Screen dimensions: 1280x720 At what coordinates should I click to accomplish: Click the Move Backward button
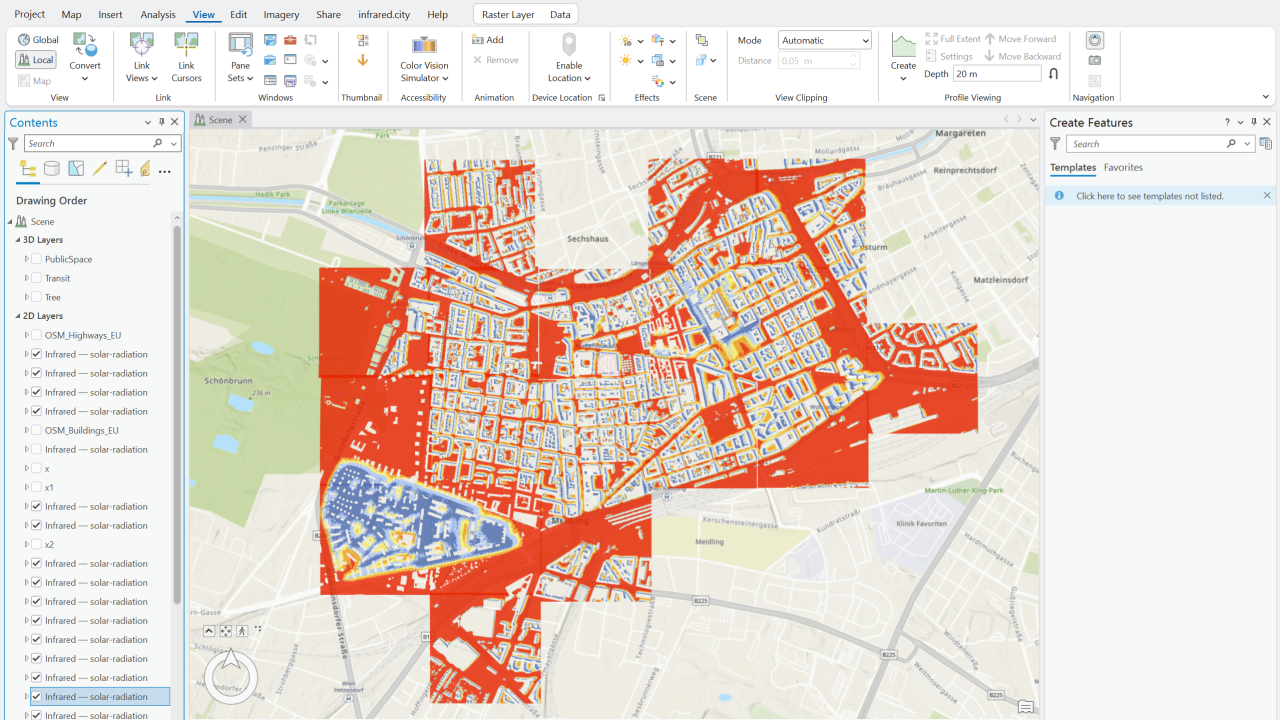point(1023,57)
